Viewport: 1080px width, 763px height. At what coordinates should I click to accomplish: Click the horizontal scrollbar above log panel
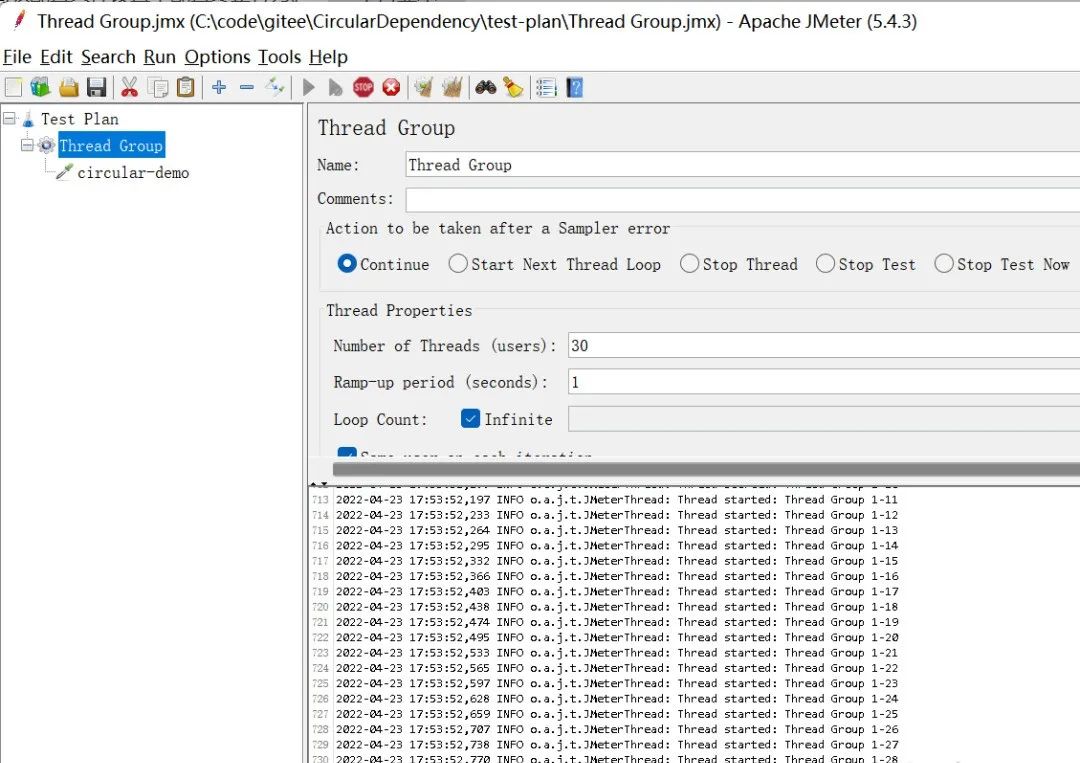click(x=706, y=469)
